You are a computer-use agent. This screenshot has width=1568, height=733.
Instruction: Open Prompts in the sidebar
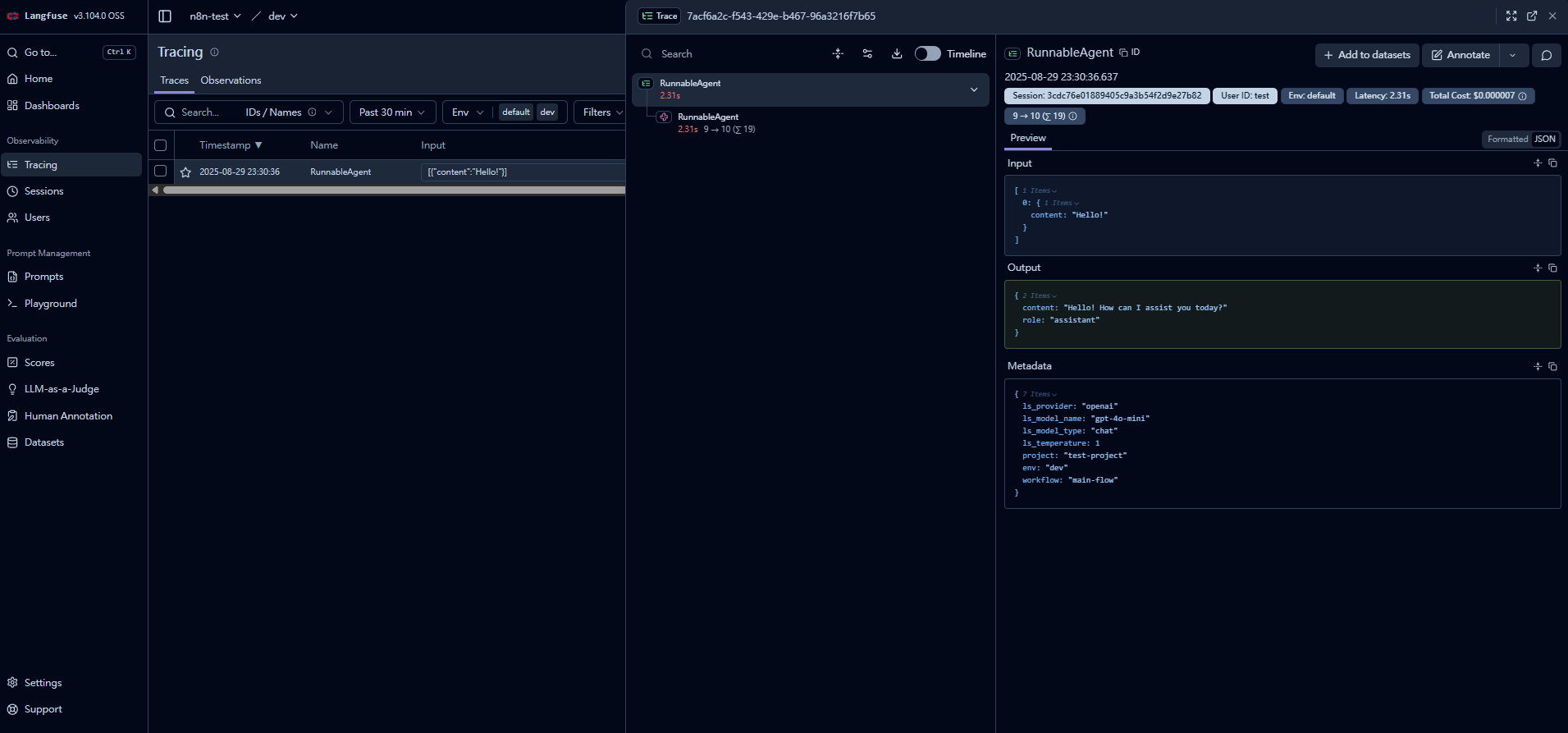43,277
